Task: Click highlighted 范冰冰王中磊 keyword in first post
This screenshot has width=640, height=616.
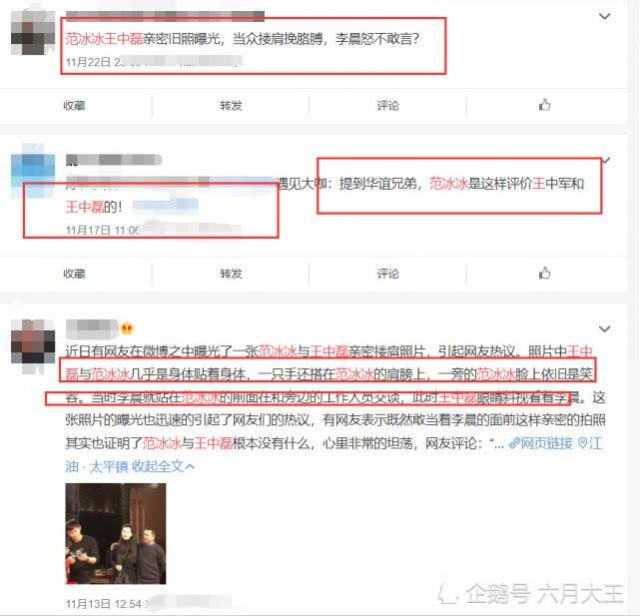Action: coord(104,39)
